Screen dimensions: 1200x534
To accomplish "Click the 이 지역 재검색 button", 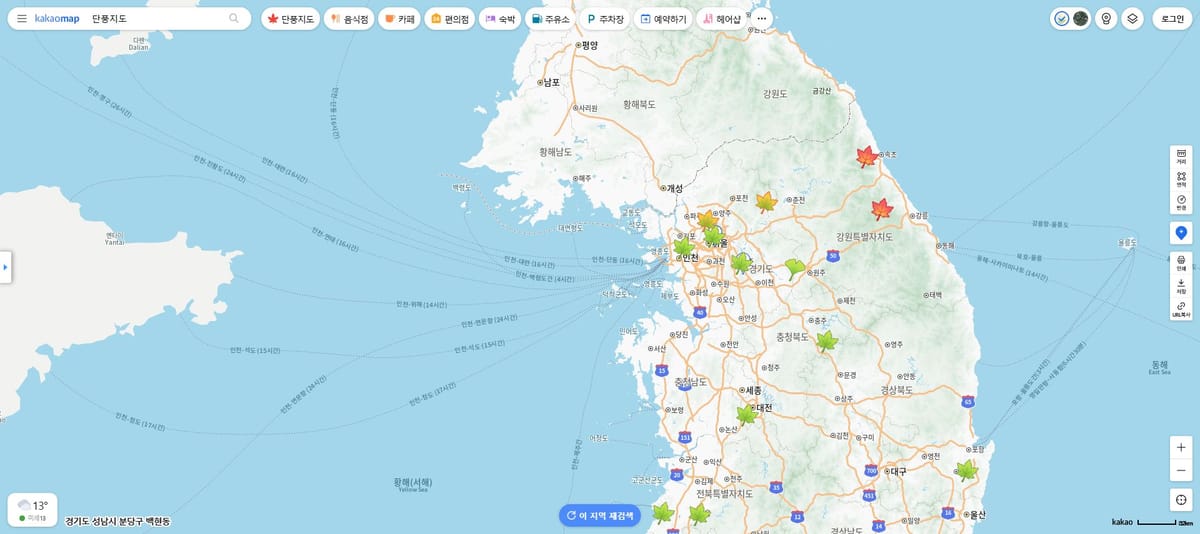I will click(x=599, y=516).
